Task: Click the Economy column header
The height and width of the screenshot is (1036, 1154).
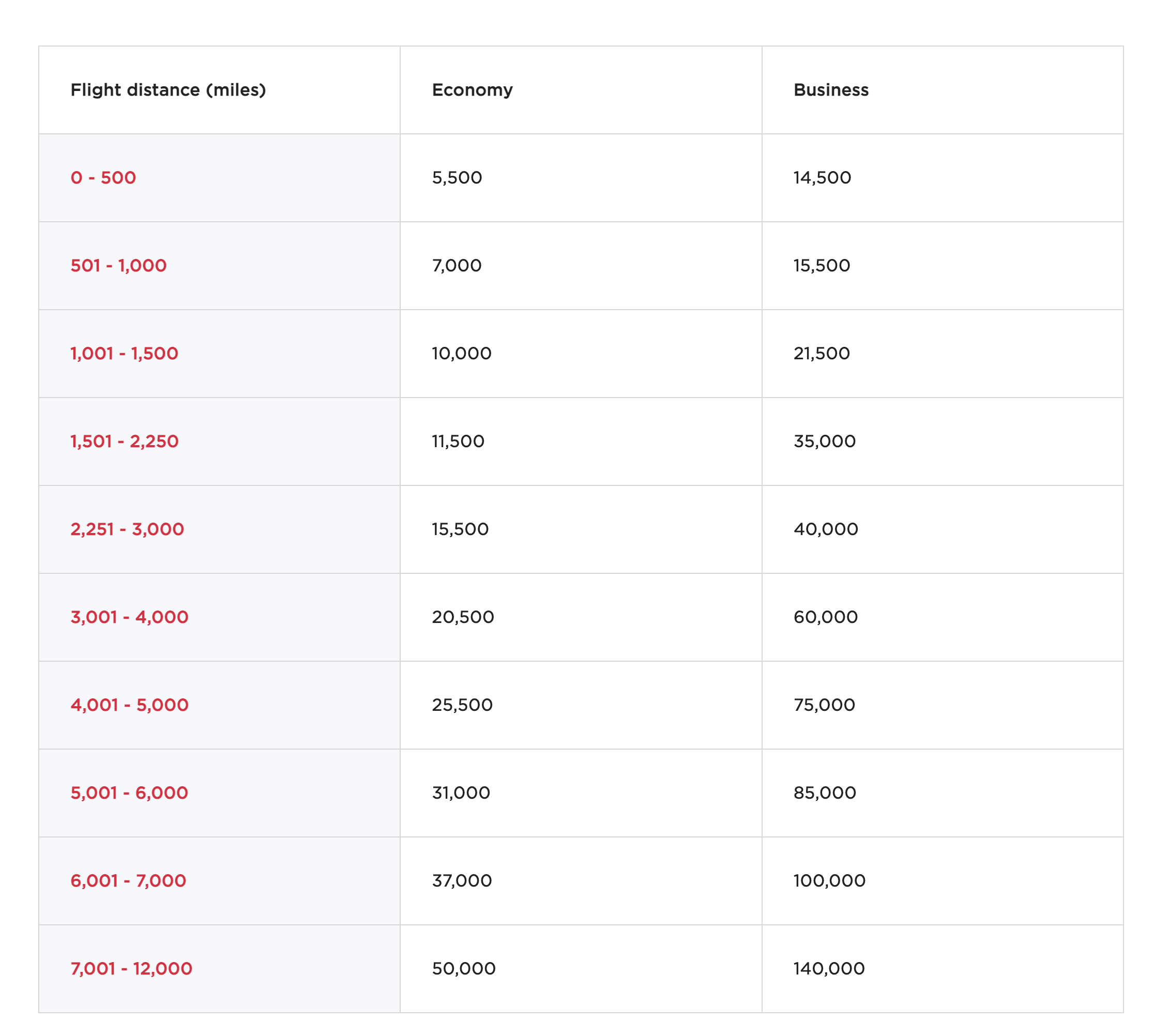Action: 472,90
